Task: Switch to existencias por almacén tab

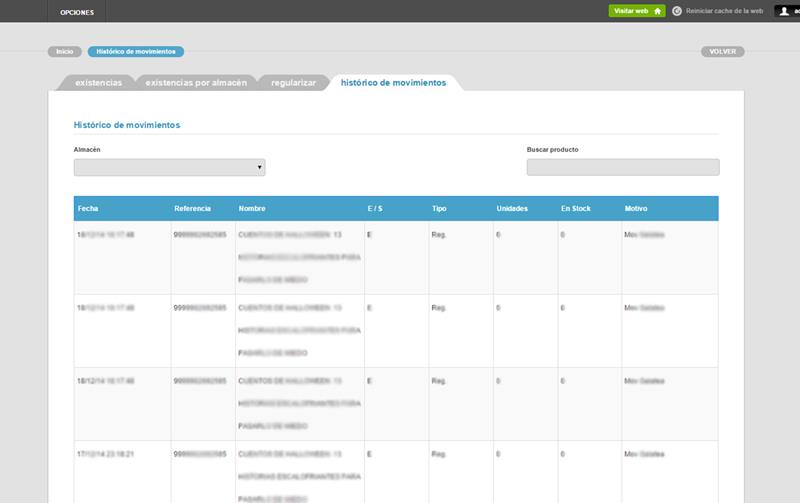Action: tap(196, 83)
